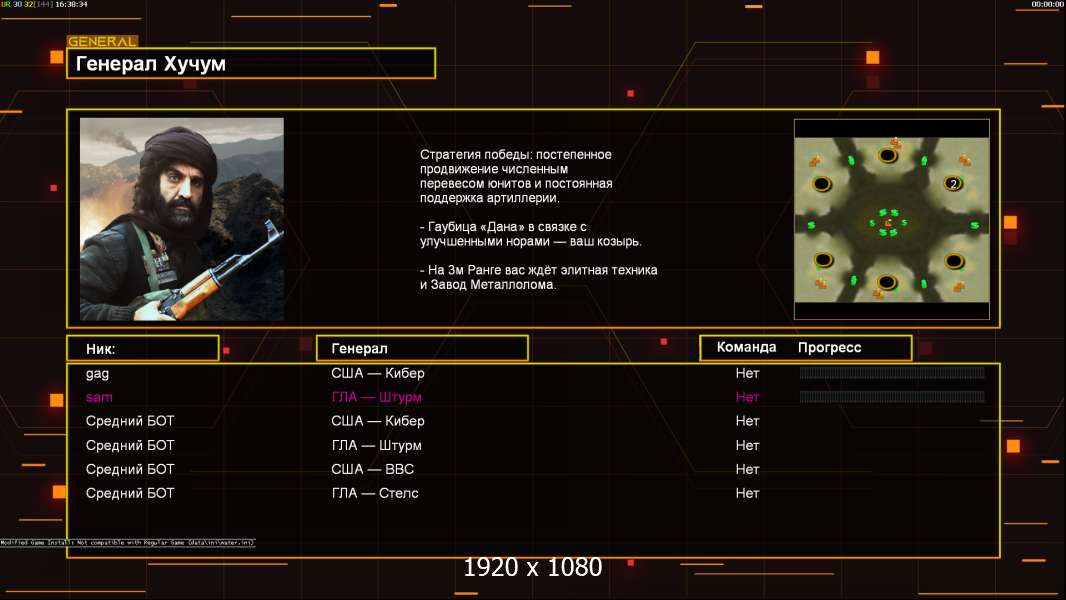Select 'Средний БОТ' in the США — ВВС row
Screen dimensions: 1066x600
click(130, 469)
